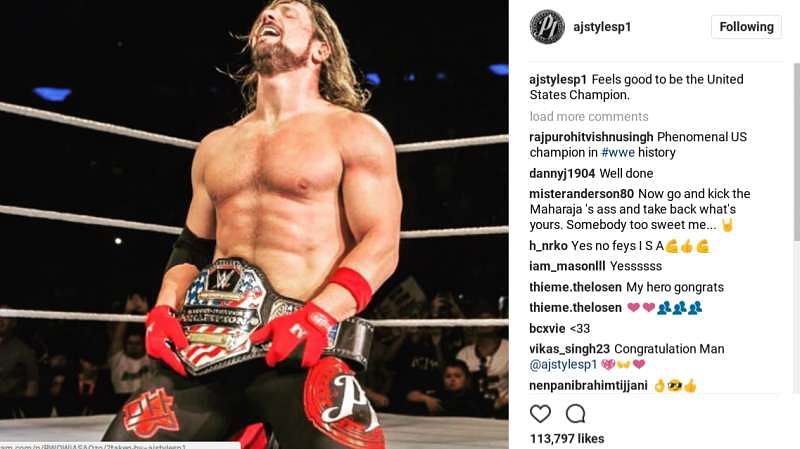The image size is (800, 449).
Task: Open ajstylesp1 username in header
Action: pos(602,27)
